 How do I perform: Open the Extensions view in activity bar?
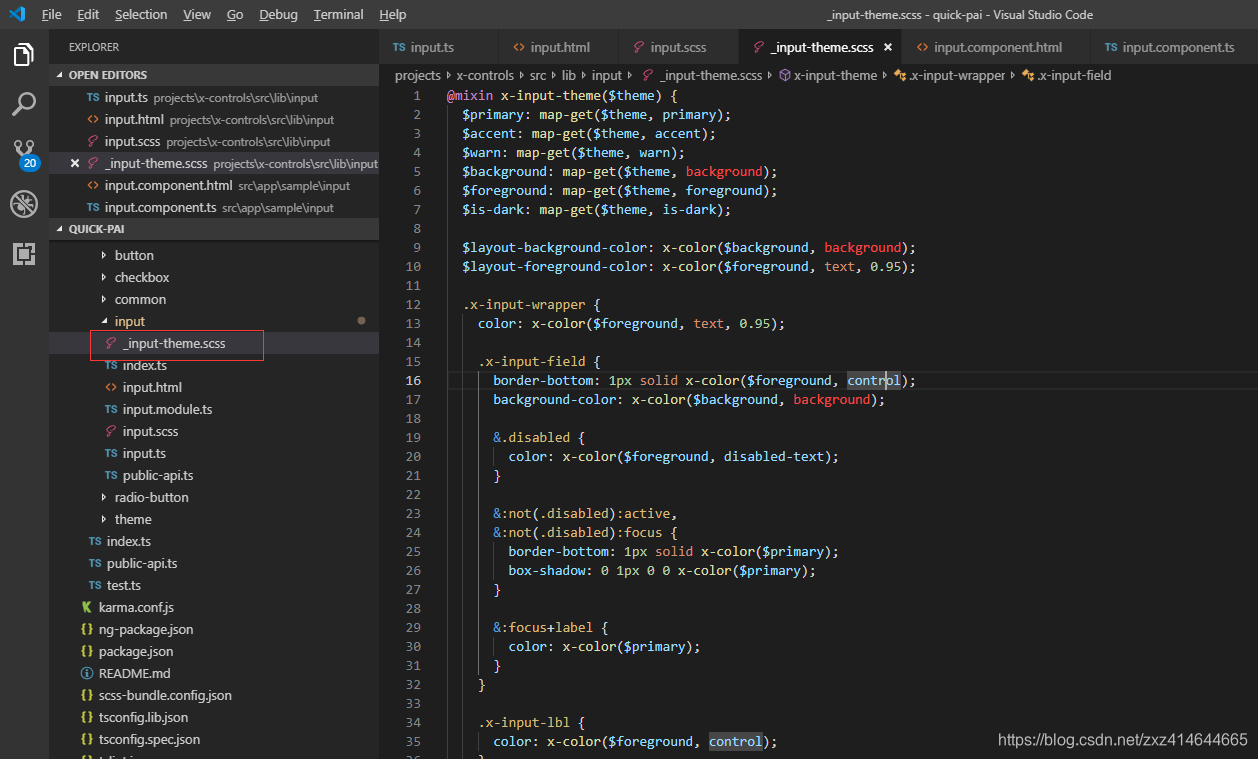pyautogui.click(x=24, y=254)
